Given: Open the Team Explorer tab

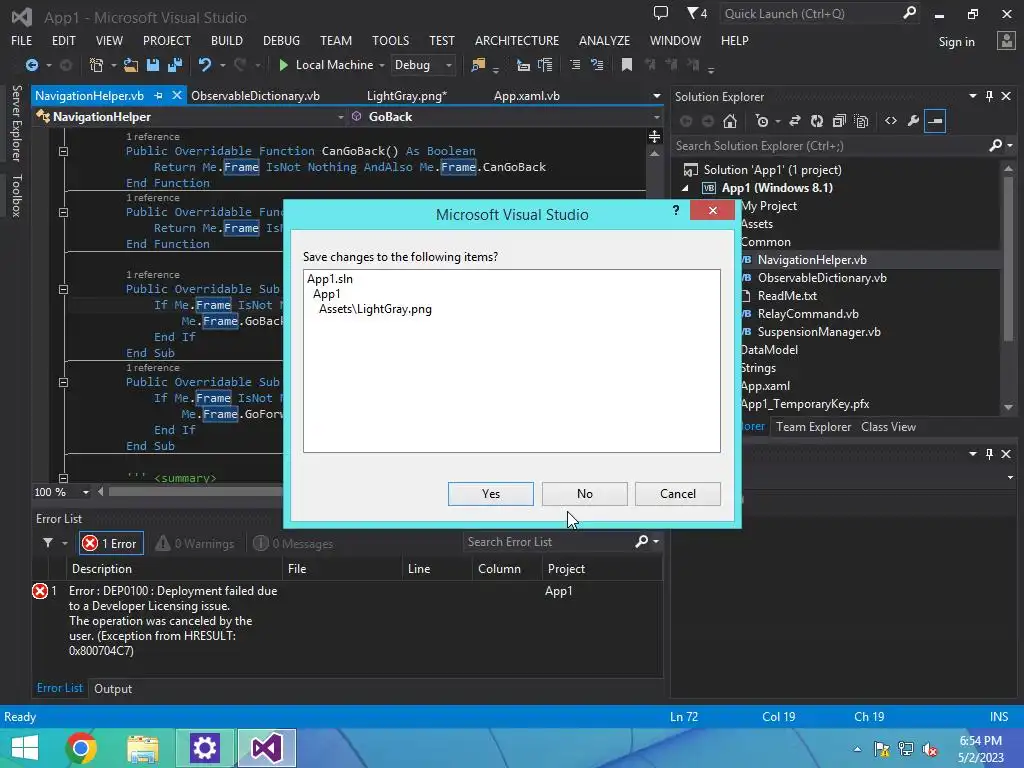Looking at the screenshot, I should pyautogui.click(x=813, y=426).
